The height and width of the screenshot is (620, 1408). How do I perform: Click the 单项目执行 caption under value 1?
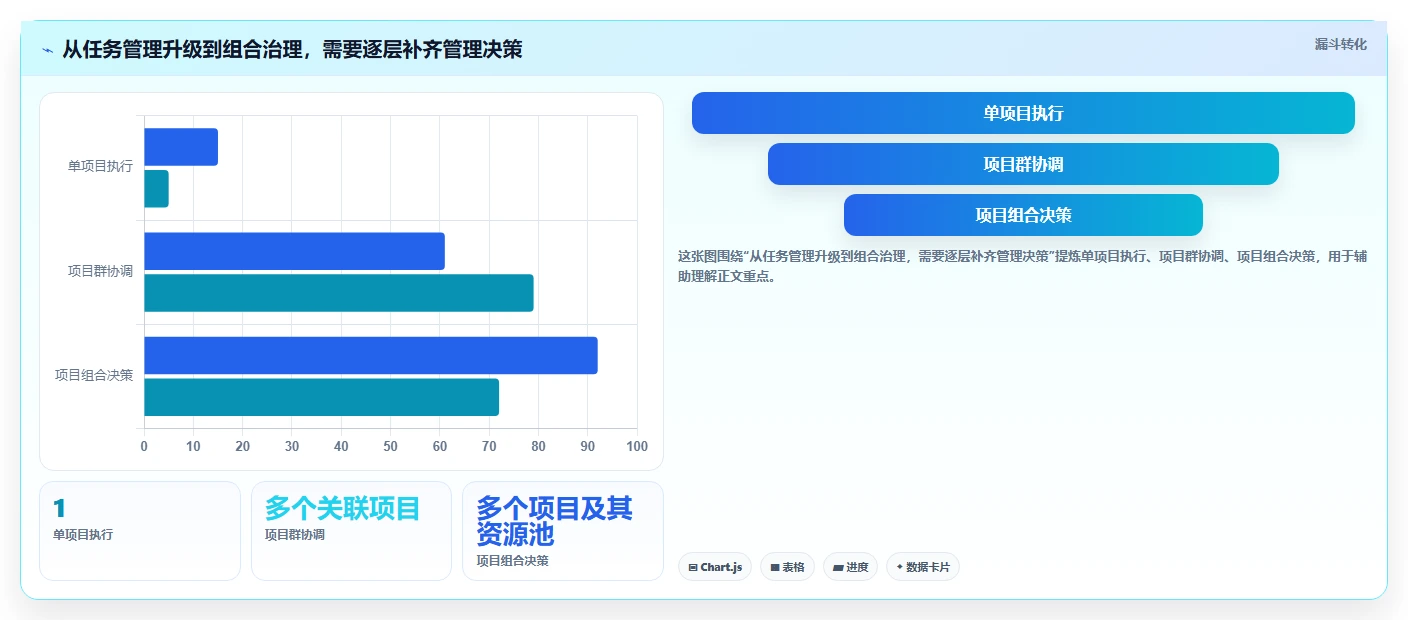83,535
